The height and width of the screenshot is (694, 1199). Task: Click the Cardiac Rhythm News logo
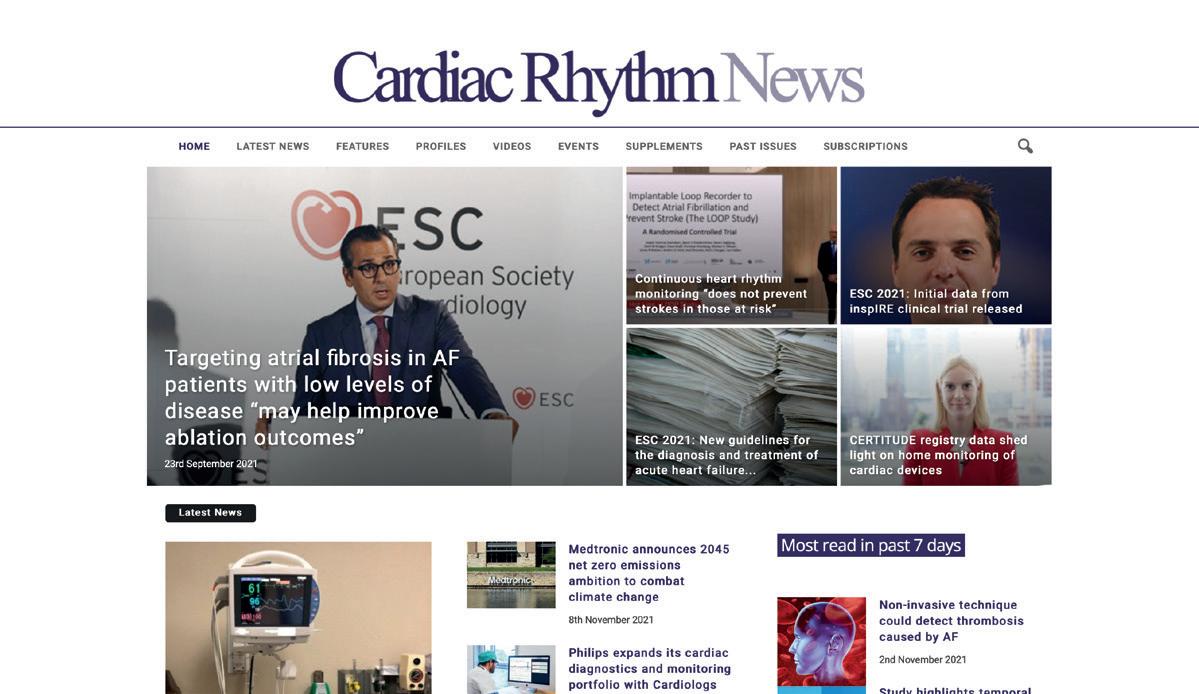coord(599,81)
